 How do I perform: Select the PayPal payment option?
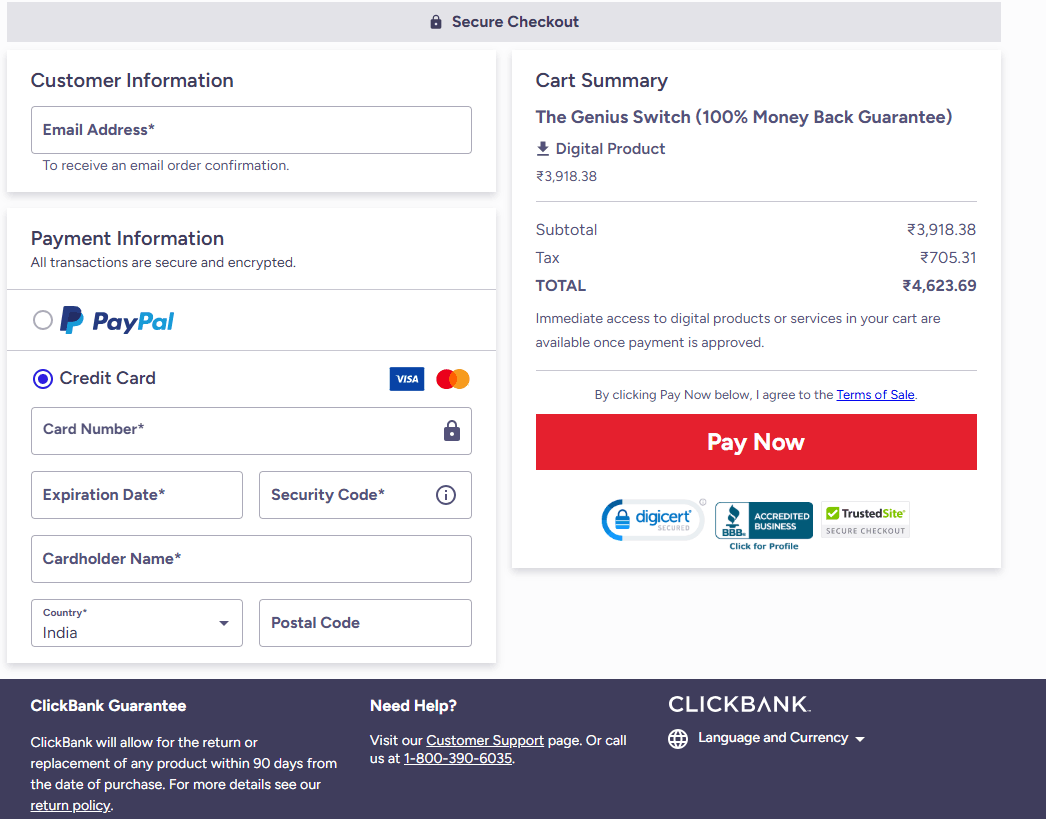[x=42, y=320]
